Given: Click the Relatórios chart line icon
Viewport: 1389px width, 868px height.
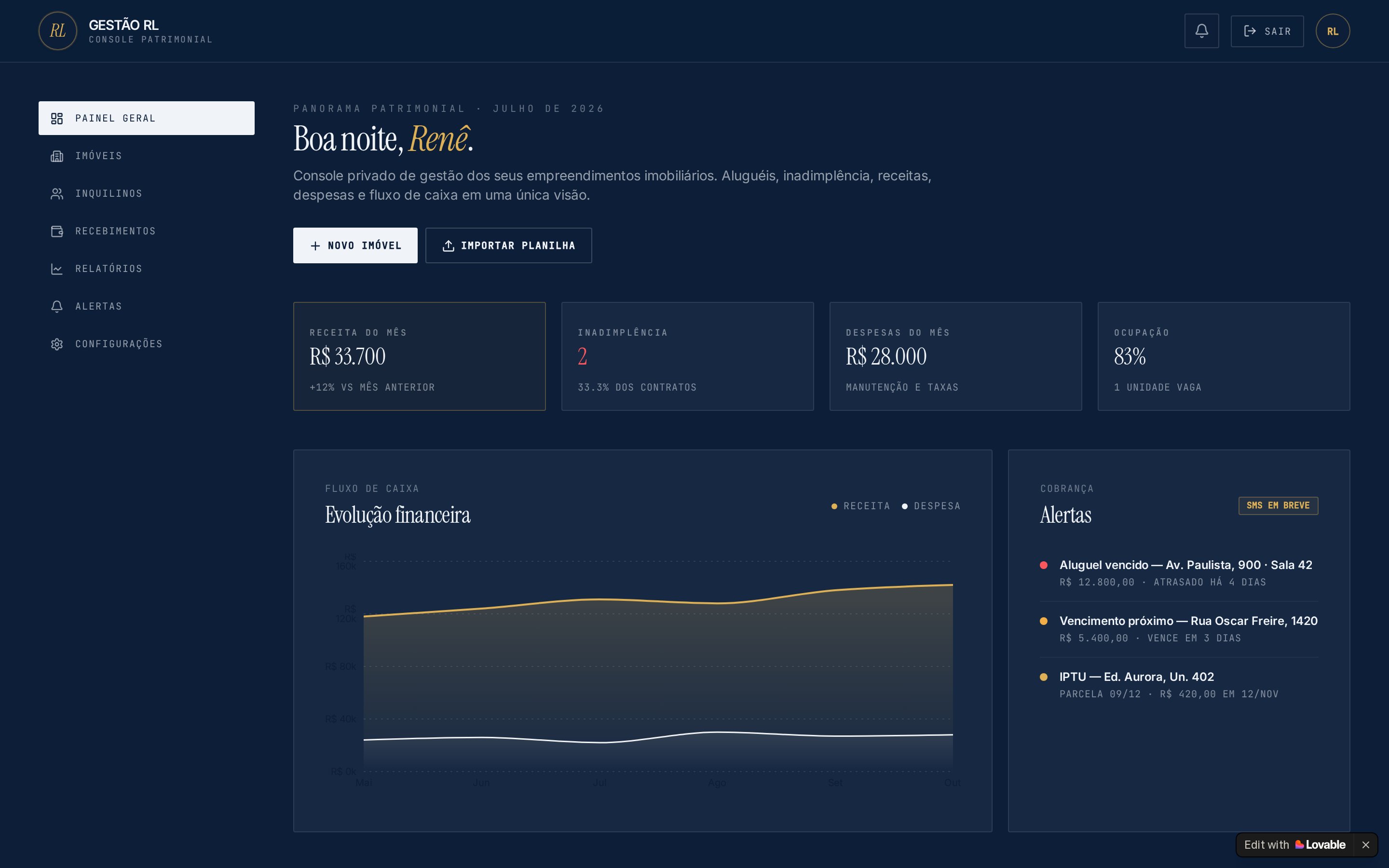Looking at the screenshot, I should pyautogui.click(x=57, y=269).
